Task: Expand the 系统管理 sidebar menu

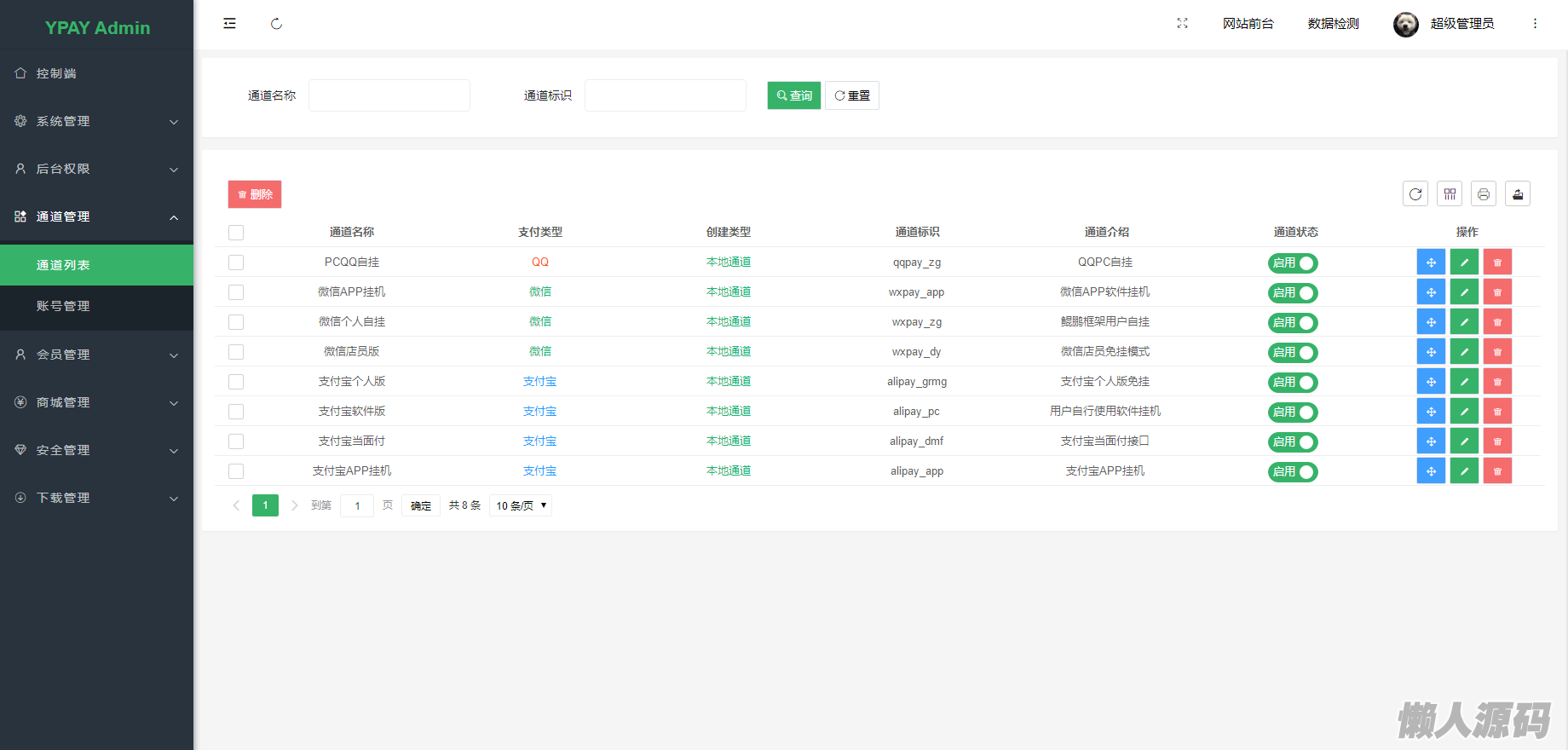Action: (x=96, y=121)
